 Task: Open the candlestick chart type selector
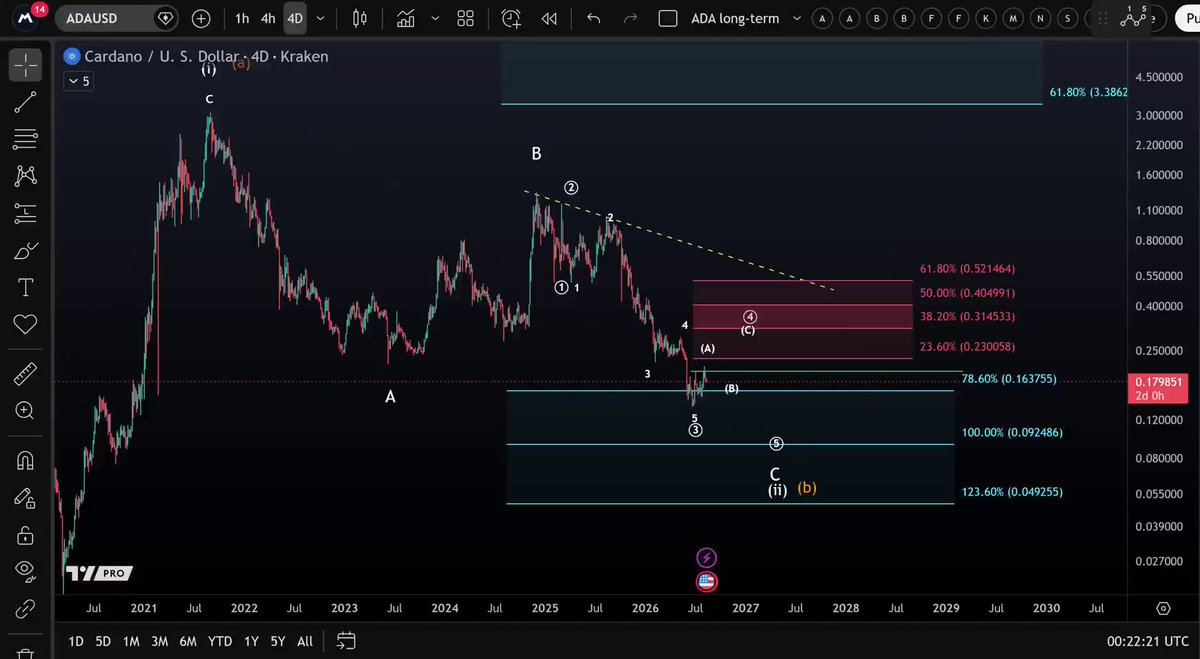tap(361, 18)
